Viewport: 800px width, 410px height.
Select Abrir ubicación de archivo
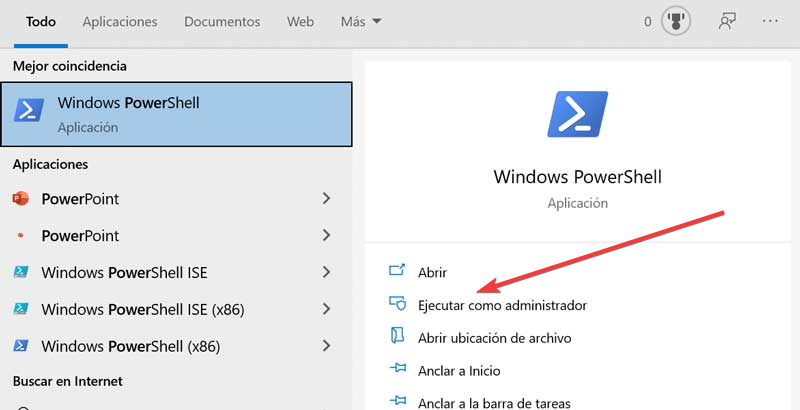tap(494, 338)
